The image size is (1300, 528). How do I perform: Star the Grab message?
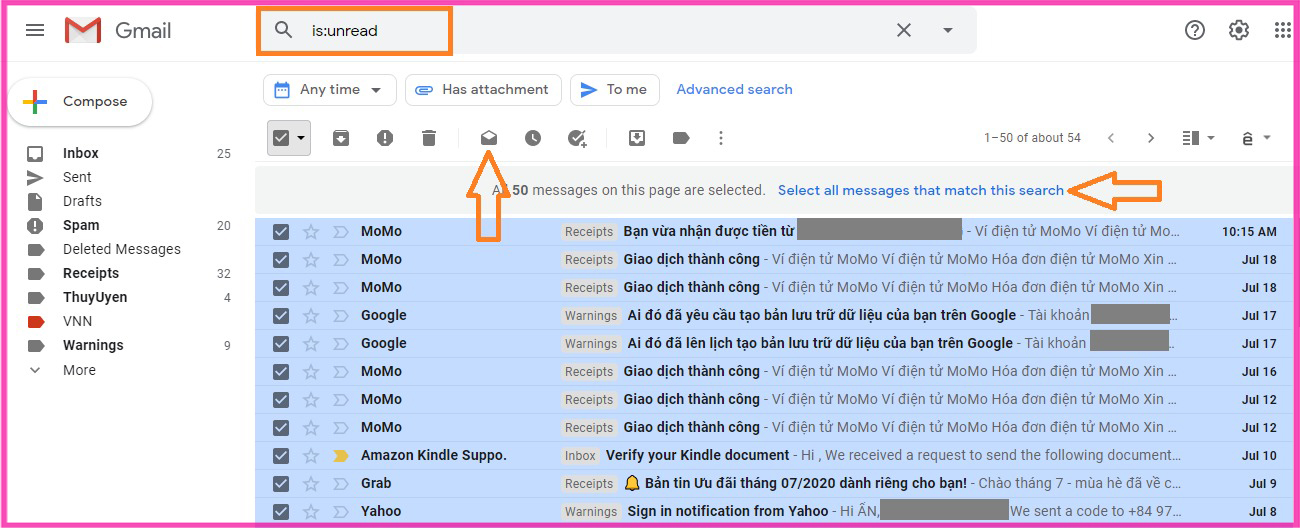(311, 483)
